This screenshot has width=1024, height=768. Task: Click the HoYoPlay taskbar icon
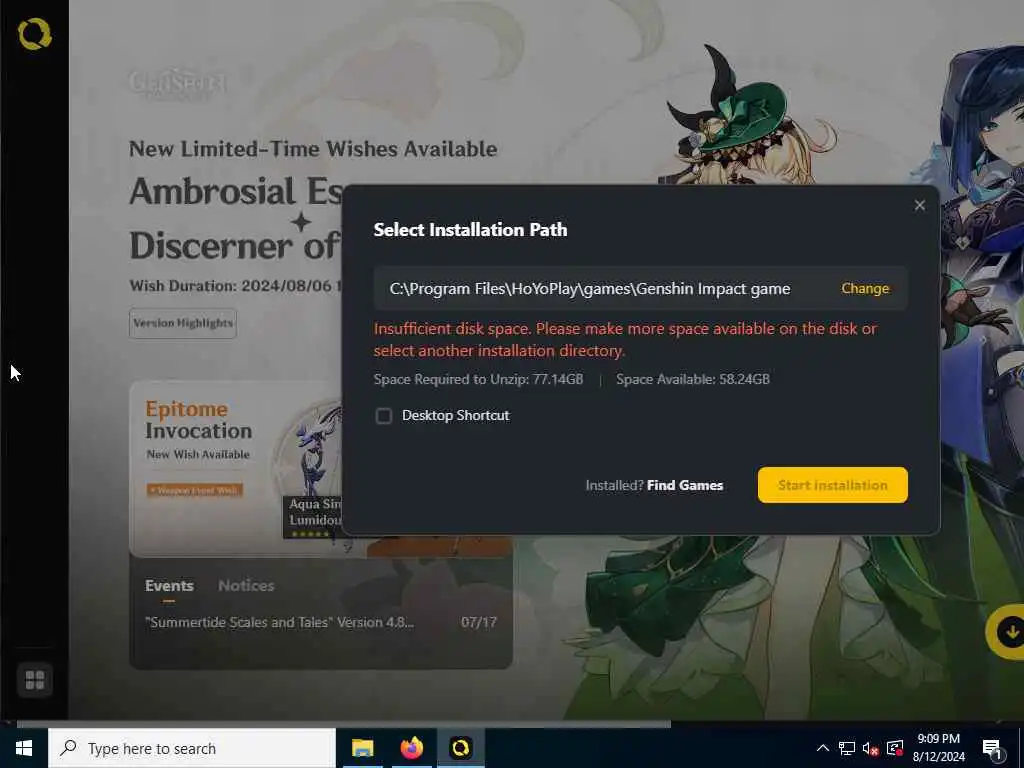[460, 748]
